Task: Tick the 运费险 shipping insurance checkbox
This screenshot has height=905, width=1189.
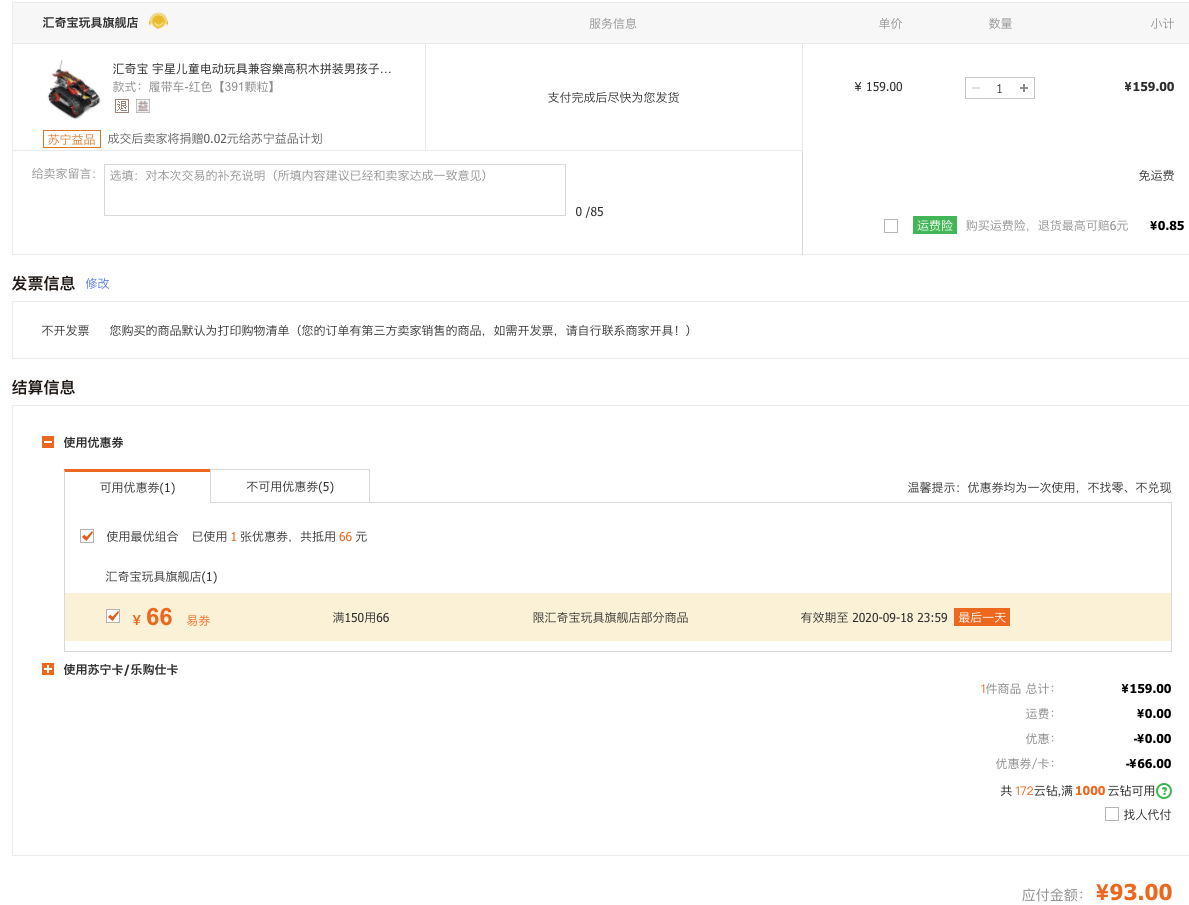Action: click(x=891, y=225)
